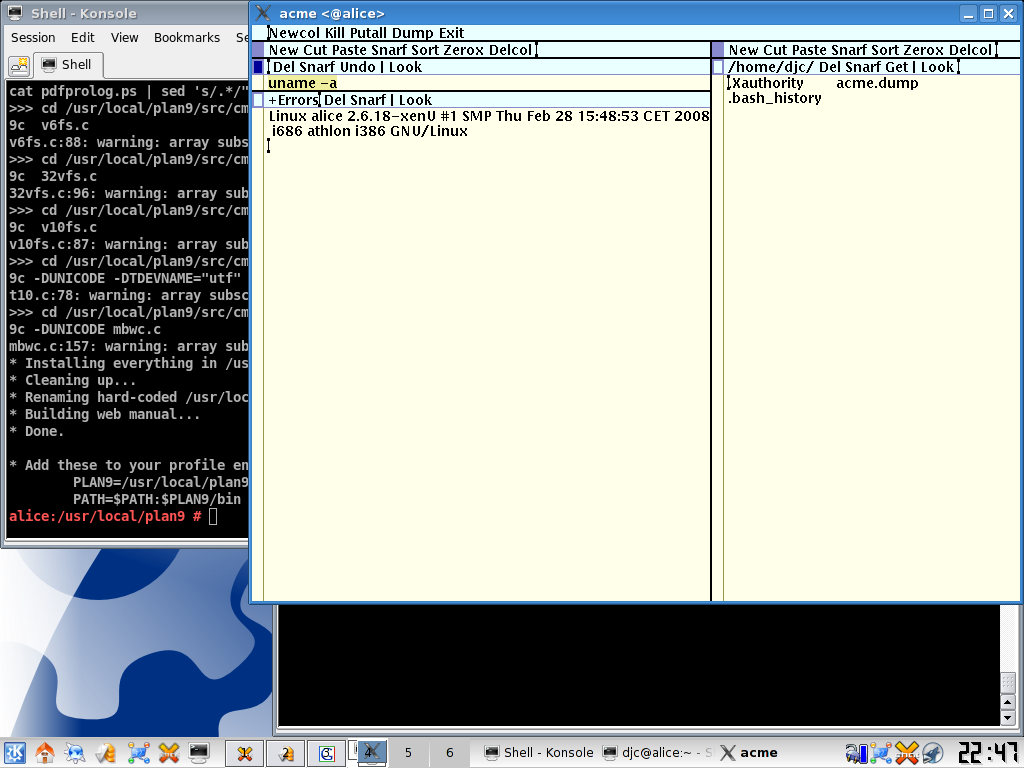
Task: Click the new session icon in Konsole
Action: pyautogui.click(x=19, y=65)
